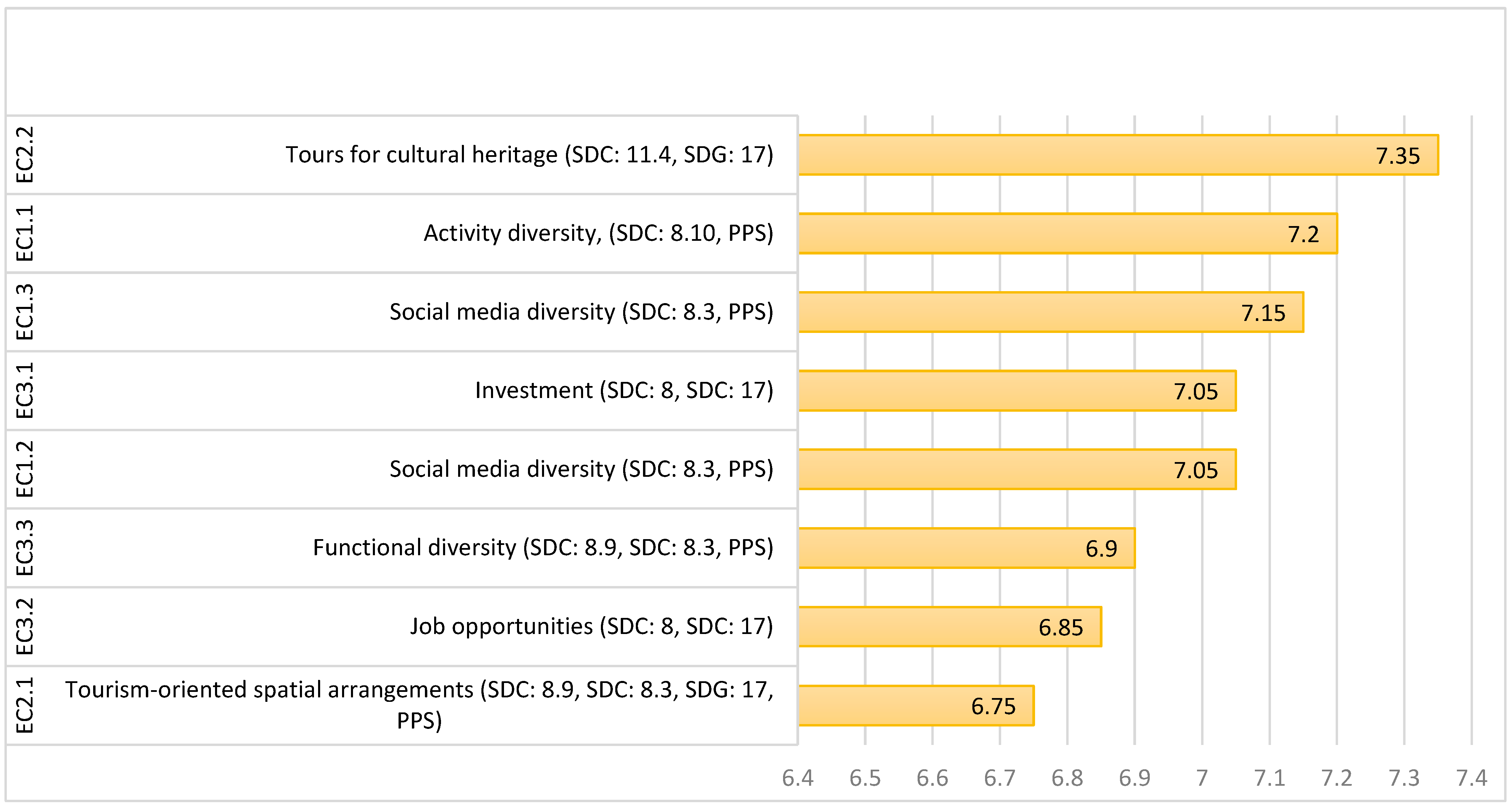Select the Job opportunities category label
1512x808 pixels.
coord(592,626)
